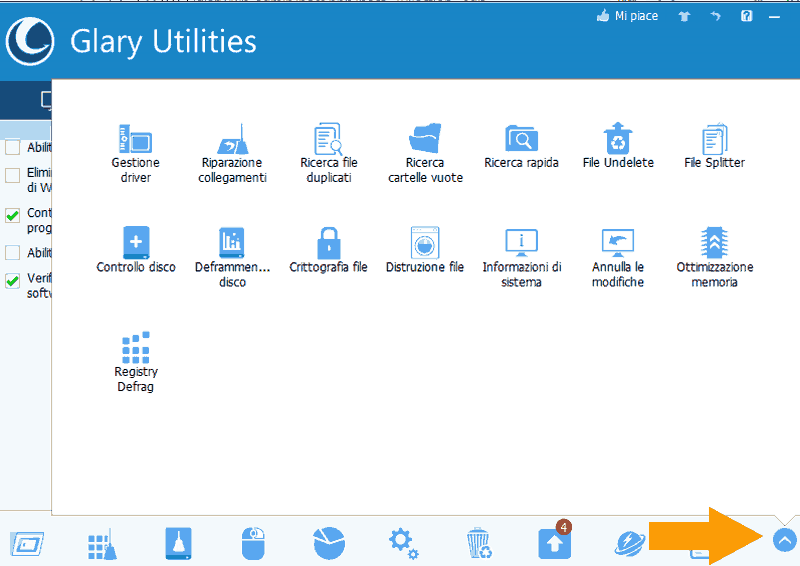The height and width of the screenshot is (566, 800).
Task: Click the Mi piace like button
Action: pos(627,16)
